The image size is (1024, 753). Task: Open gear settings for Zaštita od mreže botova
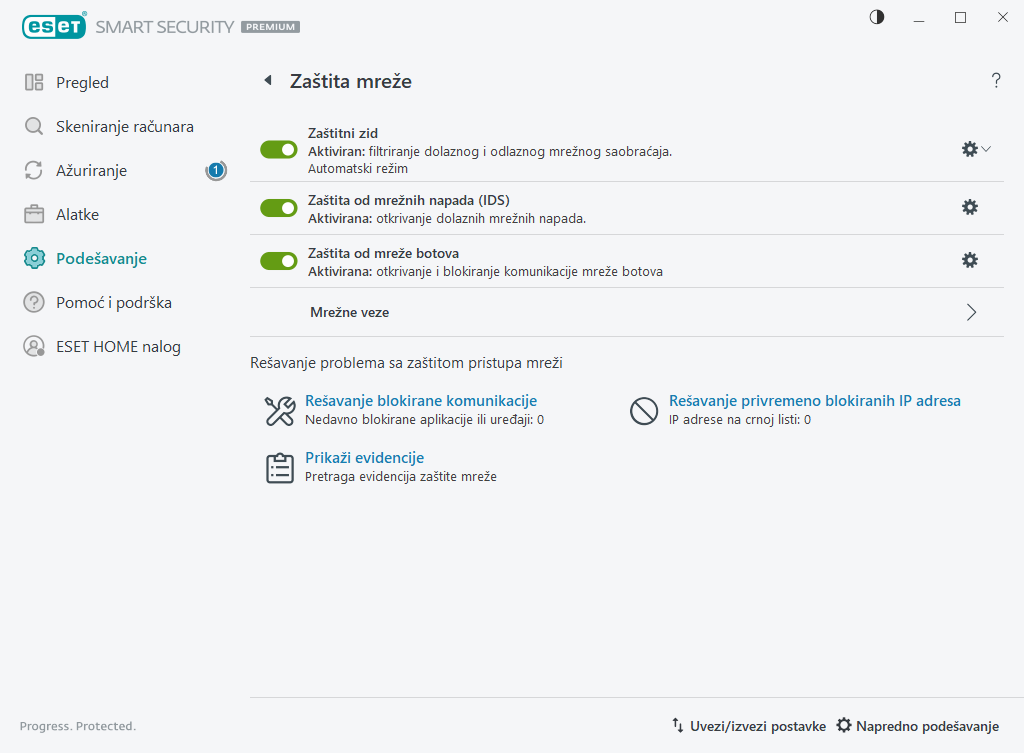coord(969,260)
